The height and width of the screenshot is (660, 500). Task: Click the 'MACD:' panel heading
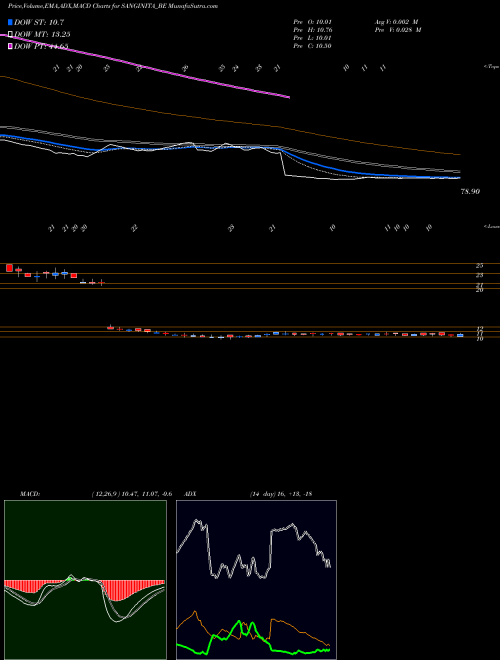(x=29, y=494)
